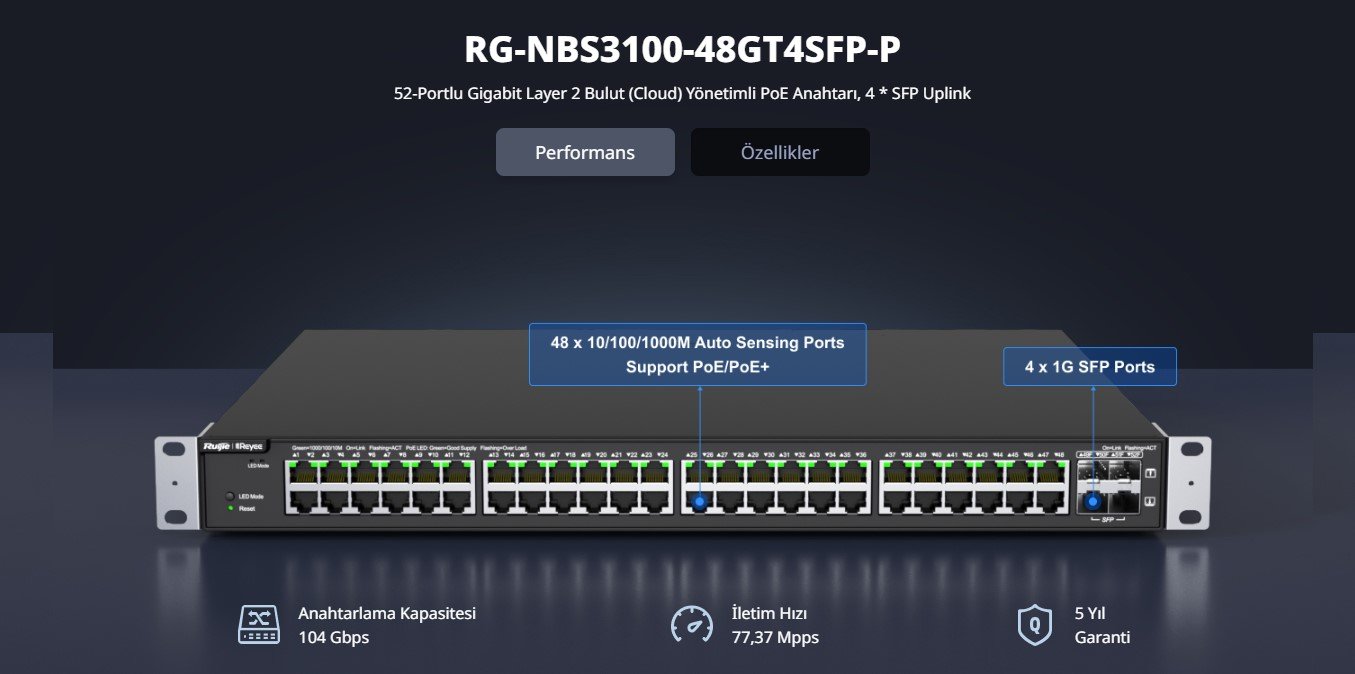
Task: Click the Ruijie Reyee logo on switch
Action: 231,446
